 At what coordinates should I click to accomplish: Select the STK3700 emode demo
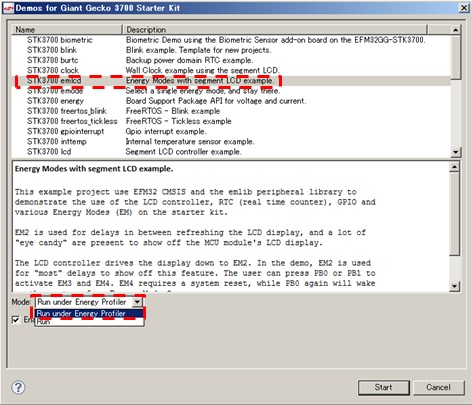tap(55, 91)
